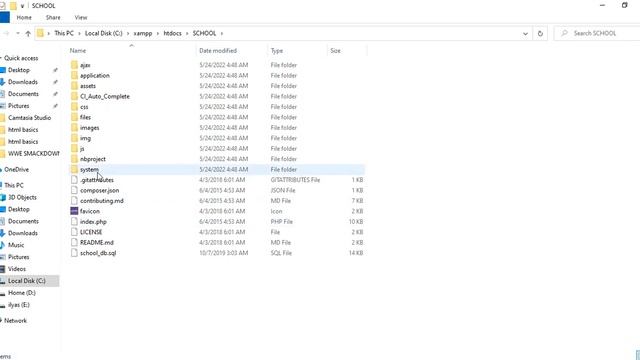Navigate to Local Disk (C:) in breadcrumb

tap(104, 33)
